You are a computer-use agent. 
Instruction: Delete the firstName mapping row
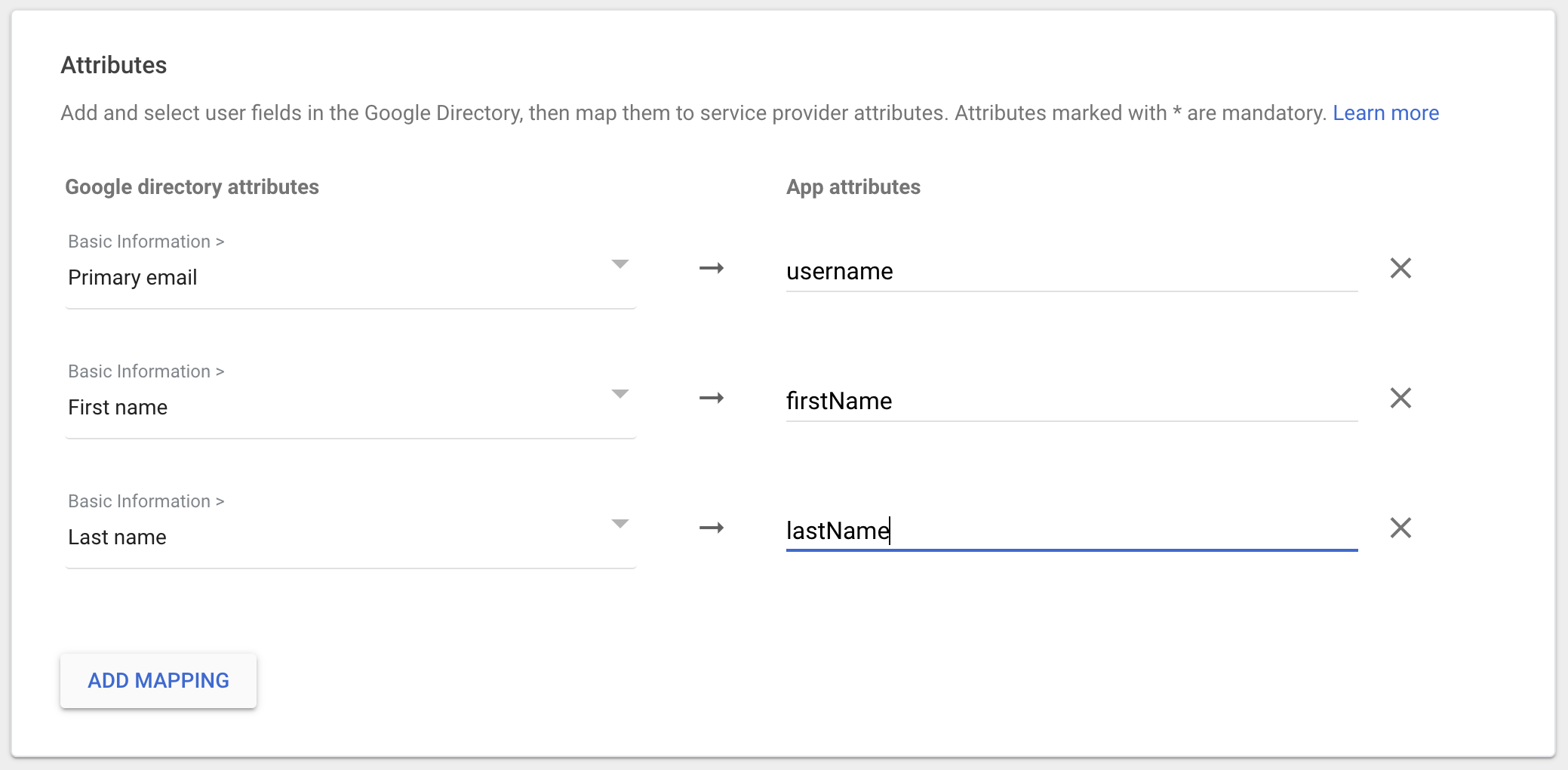point(1400,398)
